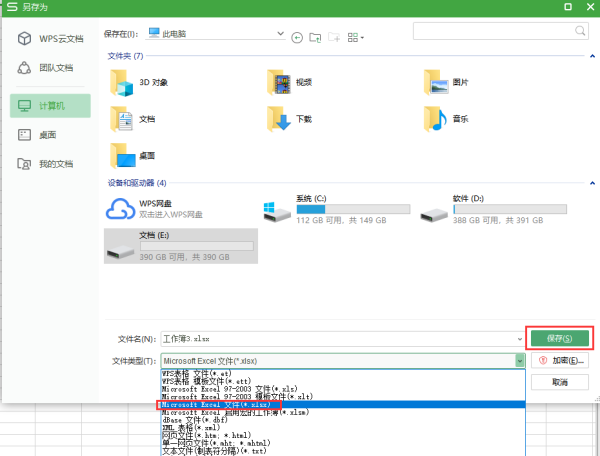Viewport: 600px width, 456px height.
Task: Click the up one level folder icon
Action: click(315, 37)
